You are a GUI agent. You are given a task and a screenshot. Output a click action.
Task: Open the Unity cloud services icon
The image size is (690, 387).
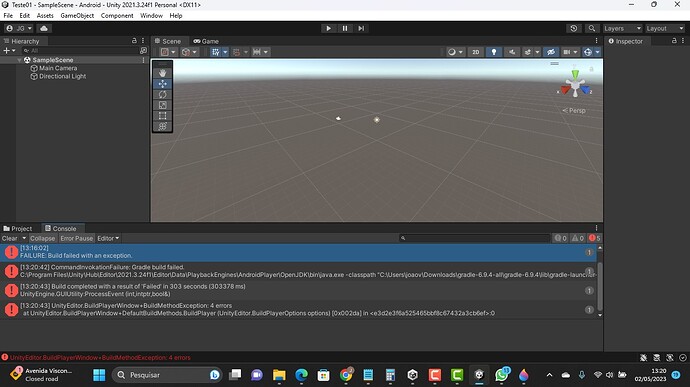click(44, 28)
